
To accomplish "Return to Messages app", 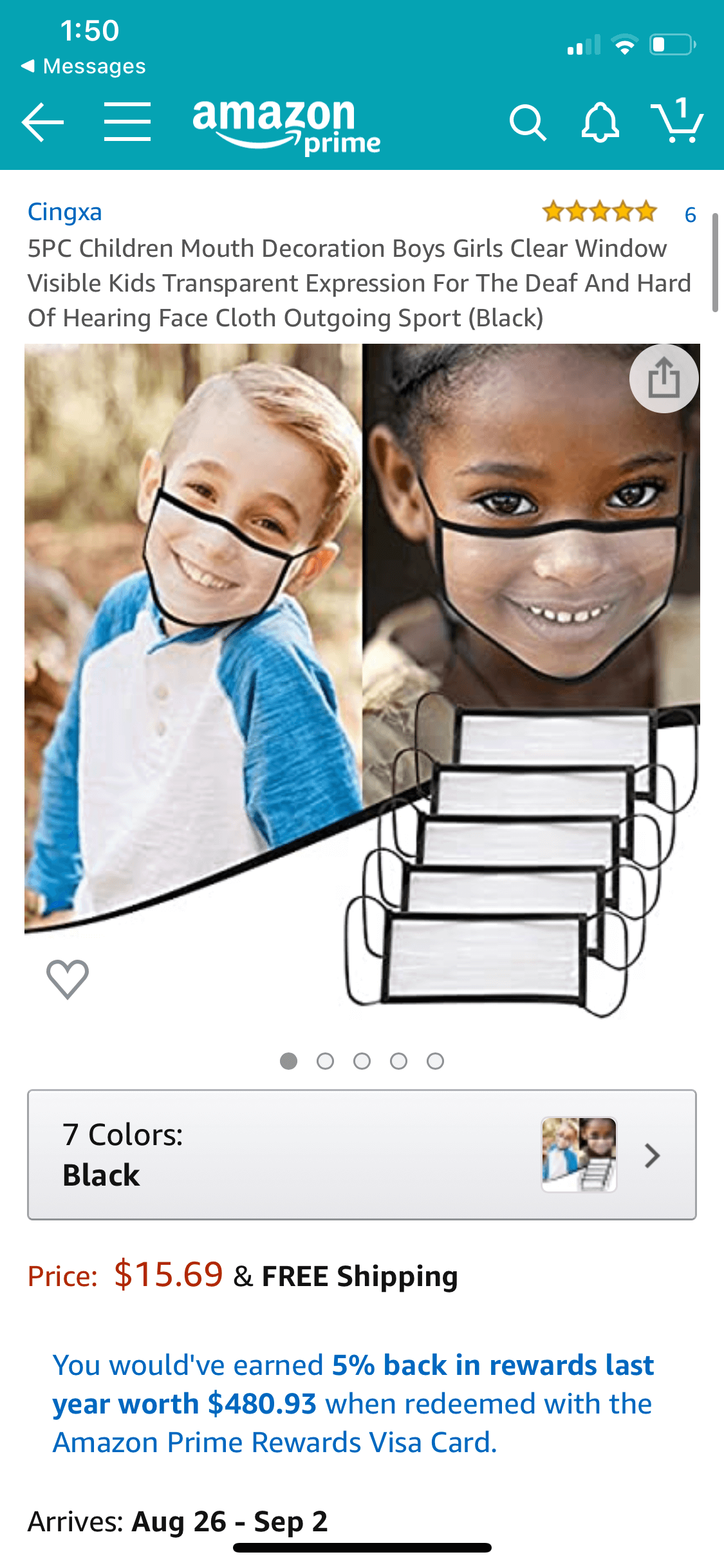I will (84, 66).
